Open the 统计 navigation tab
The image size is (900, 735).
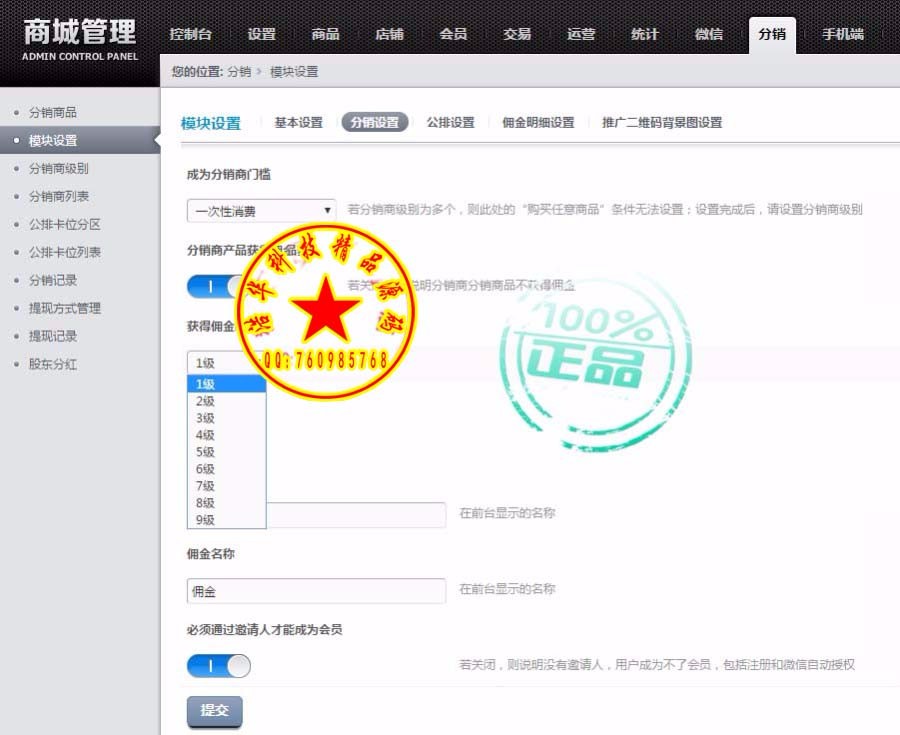[x=645, y=34]
